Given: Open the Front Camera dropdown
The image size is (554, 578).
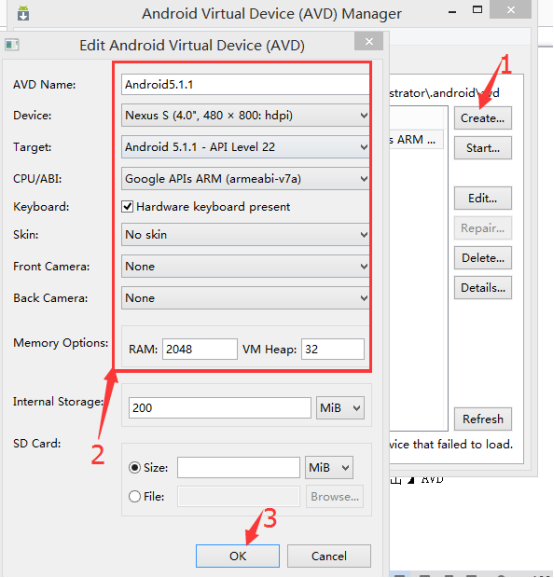Looking at the screenshot, I should click(x=245, y=267).
